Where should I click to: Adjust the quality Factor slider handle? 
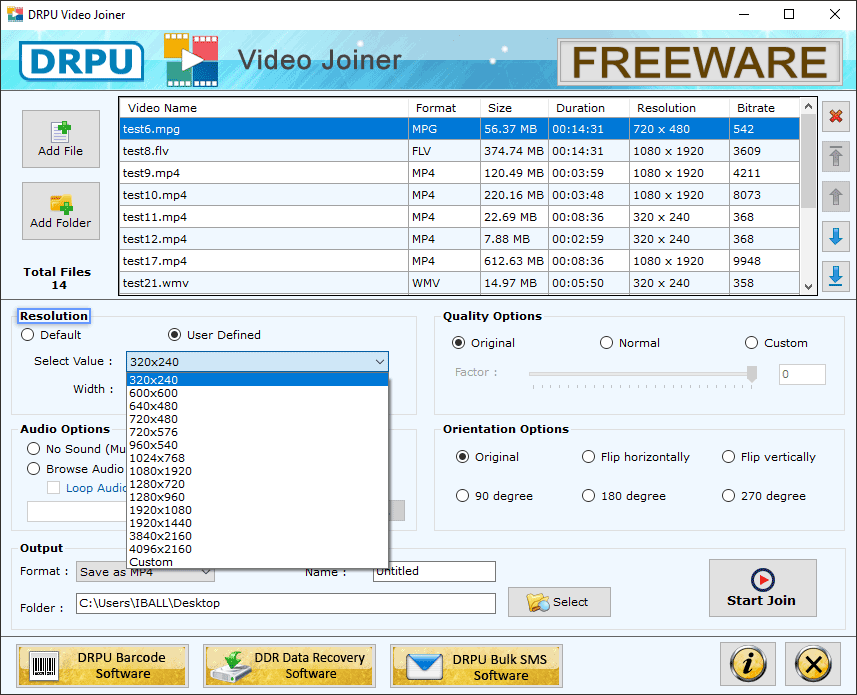point(752,374)
